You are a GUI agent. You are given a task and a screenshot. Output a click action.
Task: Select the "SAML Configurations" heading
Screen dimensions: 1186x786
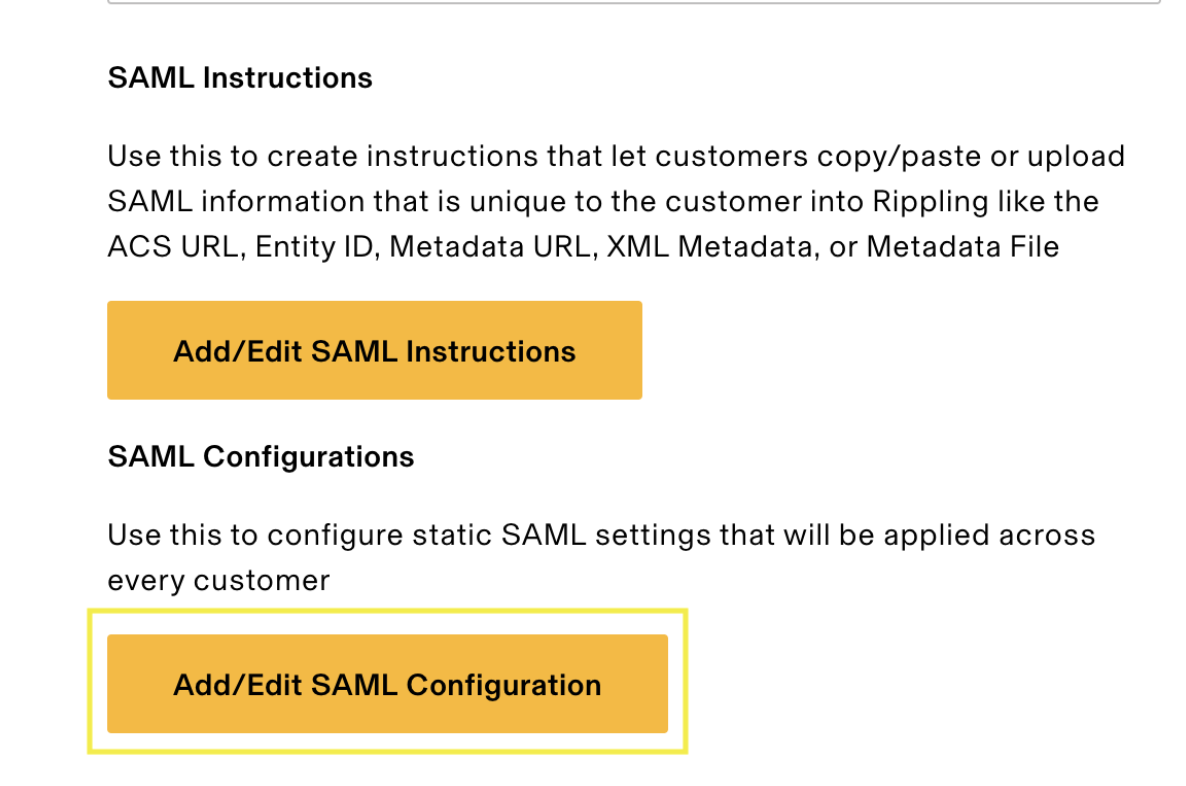click(x=260, y=456)
